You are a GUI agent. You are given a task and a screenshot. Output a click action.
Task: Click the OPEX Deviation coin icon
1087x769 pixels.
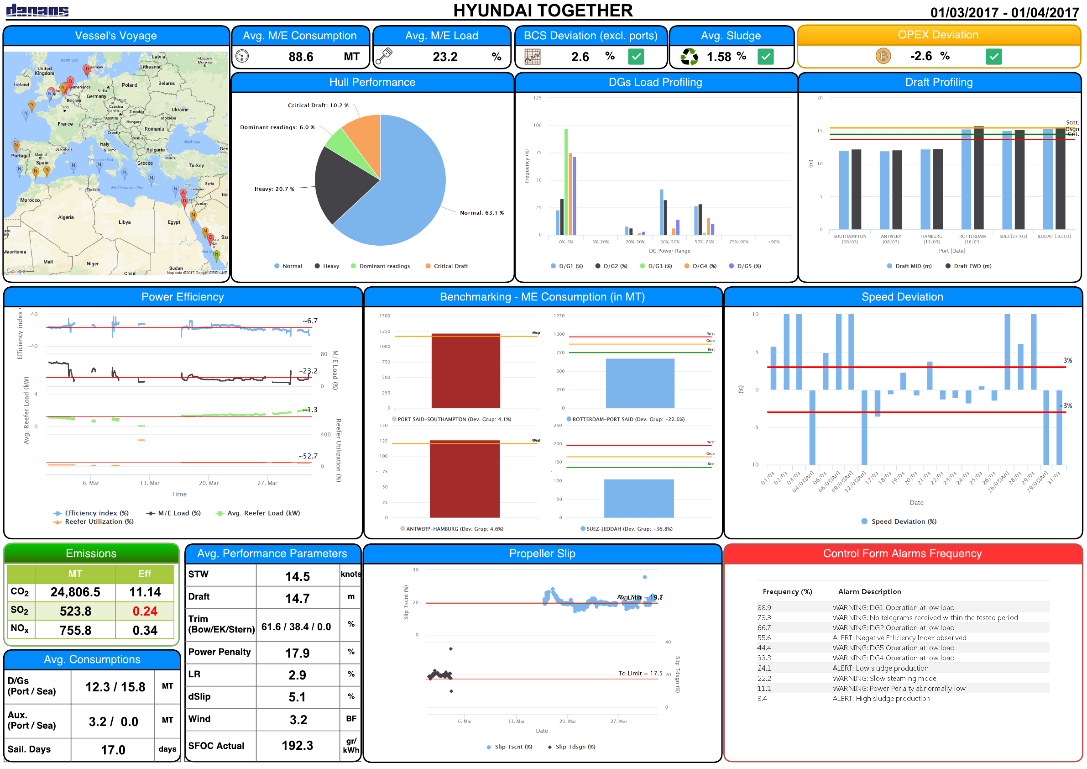pyautogui.click(x=883, y=56)
